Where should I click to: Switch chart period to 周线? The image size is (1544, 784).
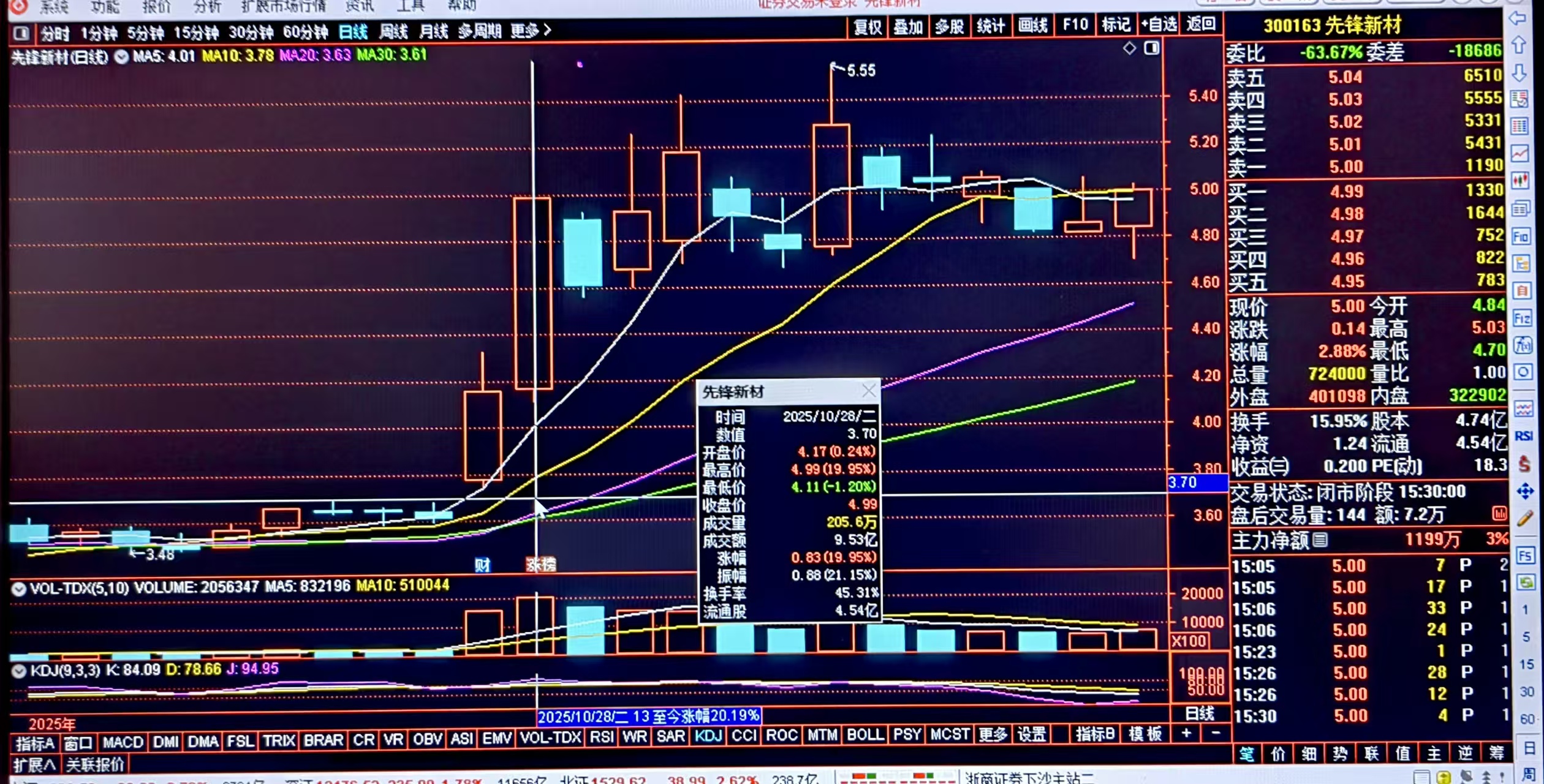[x=393, y=31]
